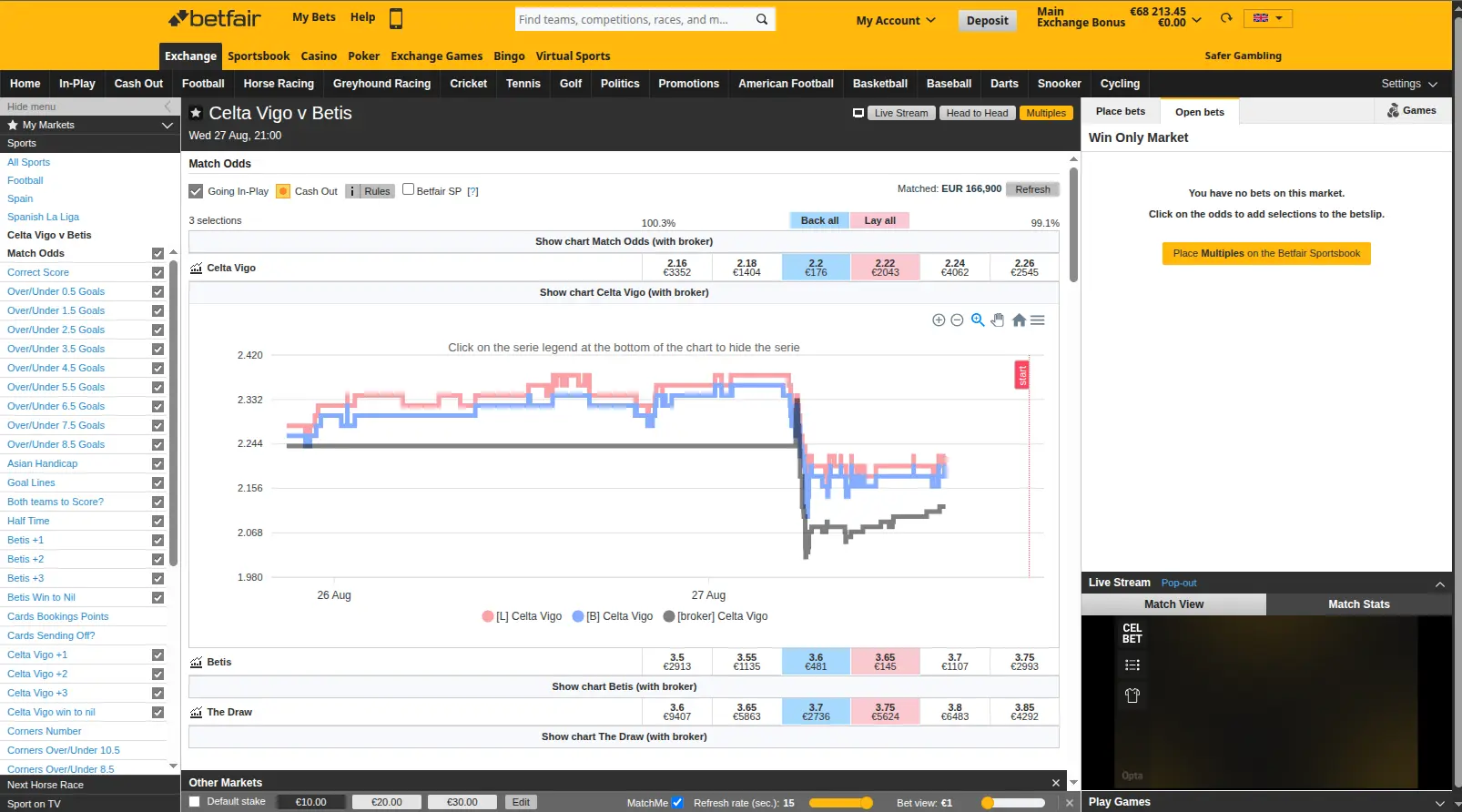Click the chart zoom in plus icon
The image size is (1462, 812).
point(939,320)
